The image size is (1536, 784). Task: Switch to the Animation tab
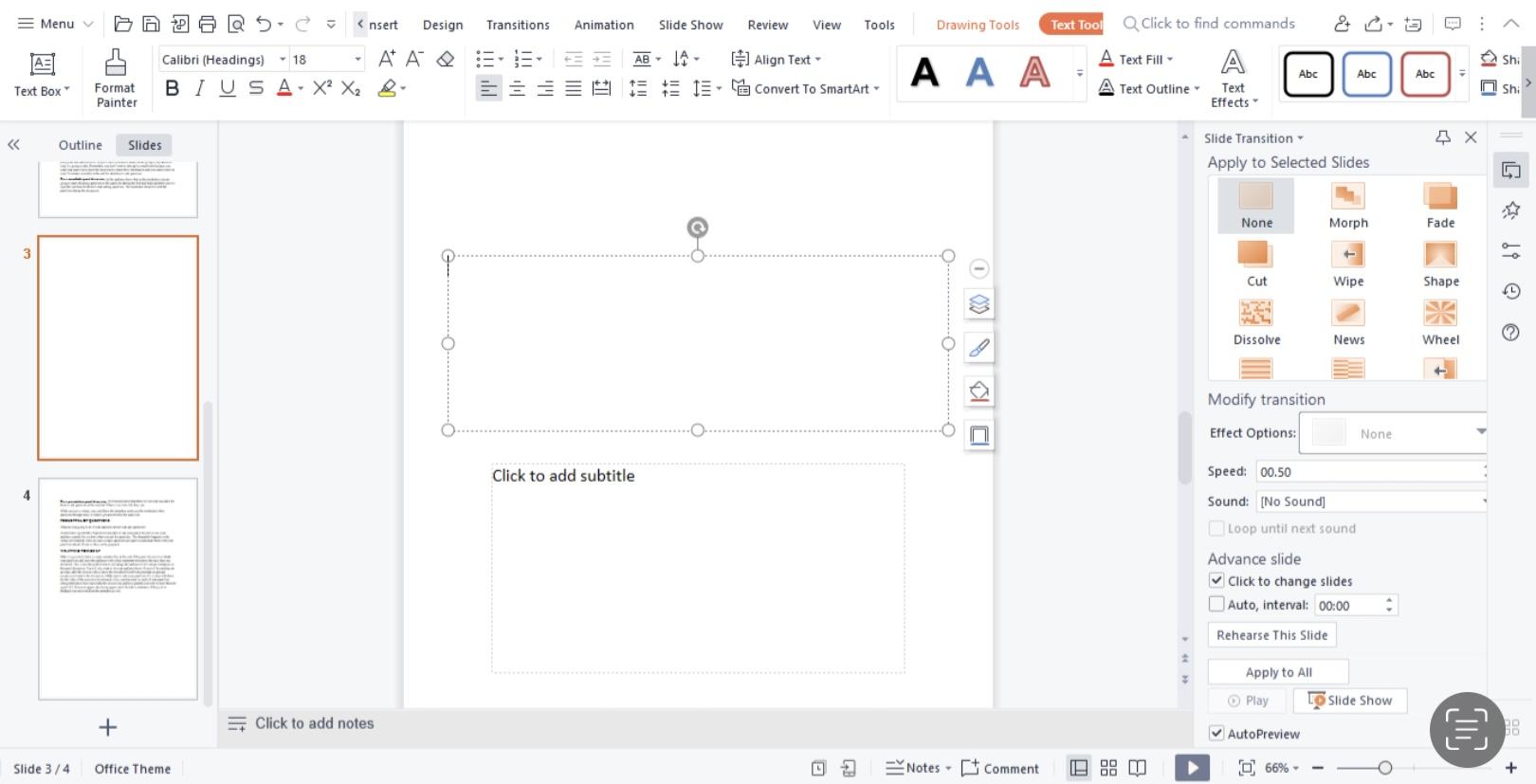pos(604,25)
